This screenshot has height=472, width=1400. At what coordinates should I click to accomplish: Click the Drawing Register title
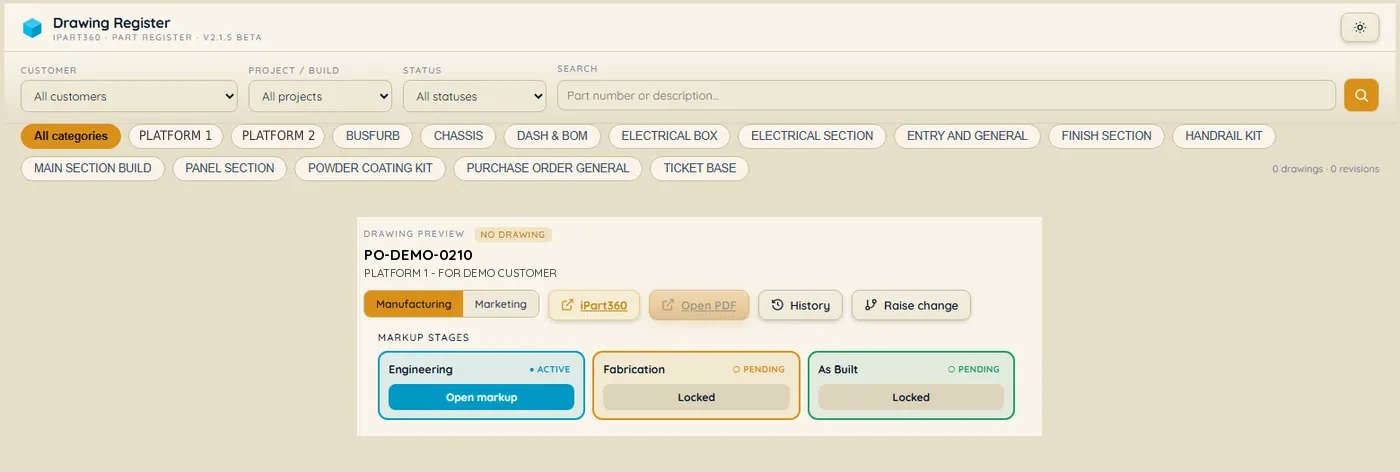pyautogui.click(x=111, y=22)
